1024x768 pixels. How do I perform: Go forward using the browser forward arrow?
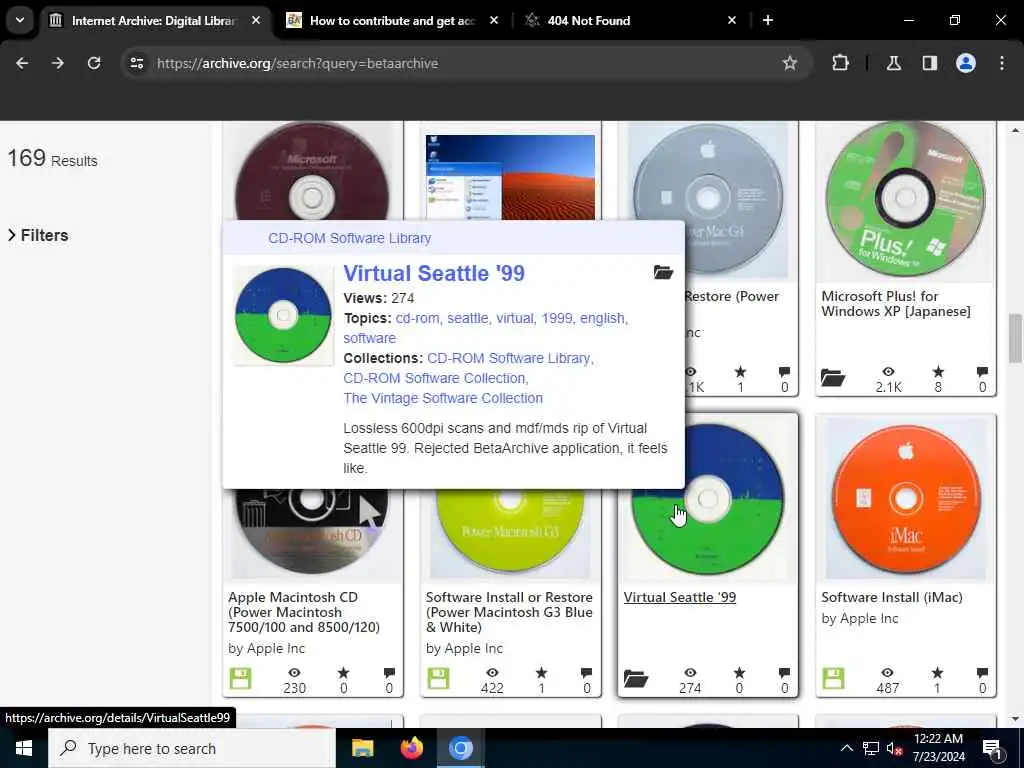[x=58, y=63]
